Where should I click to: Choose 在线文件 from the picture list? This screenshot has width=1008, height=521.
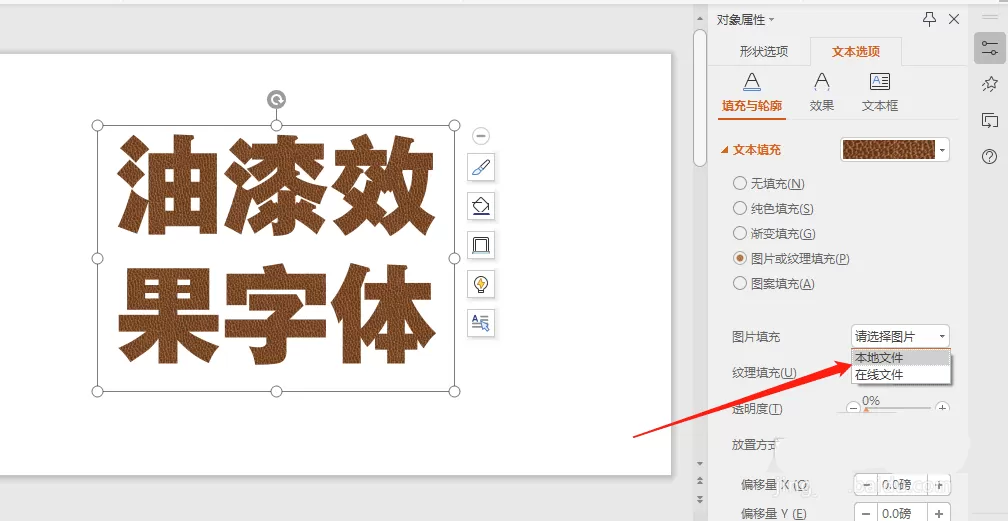(x=901, y=374)
